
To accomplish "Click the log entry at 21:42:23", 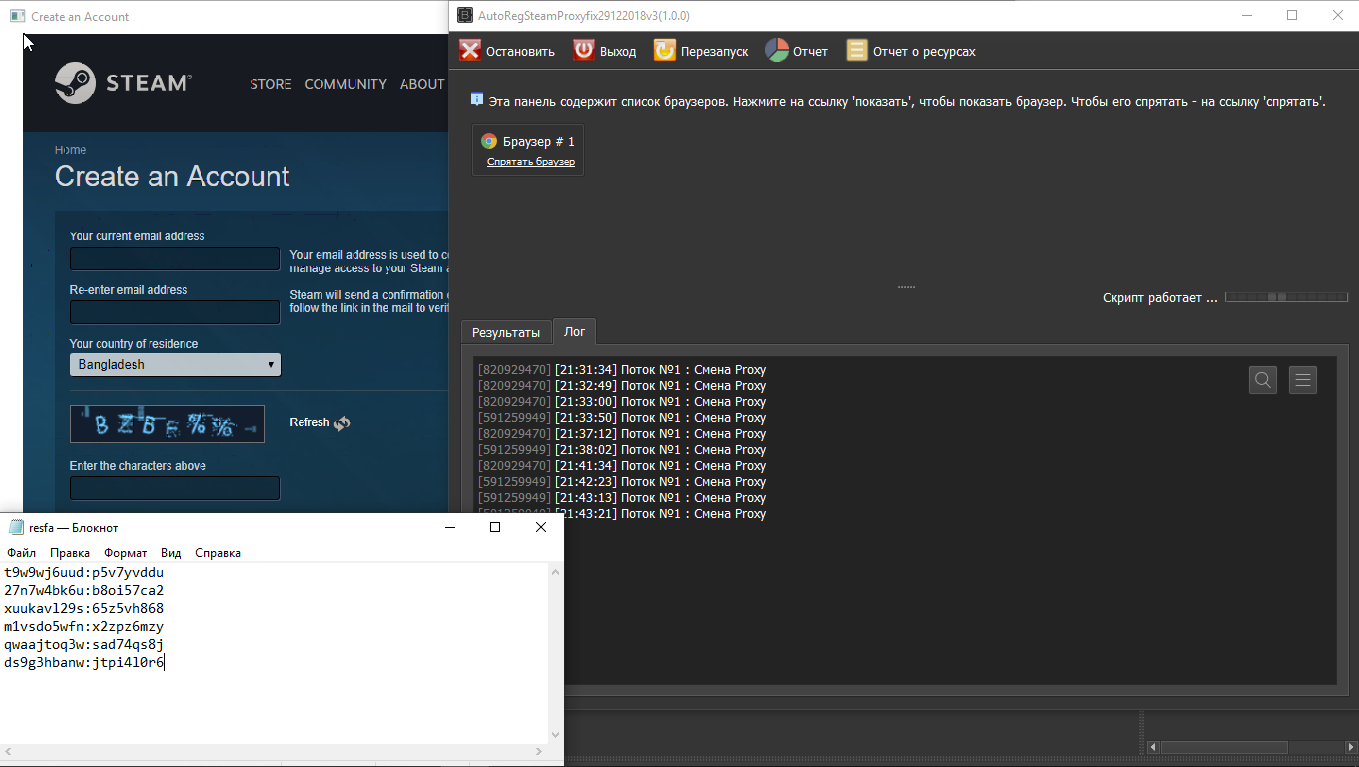I will pos(622,482).
